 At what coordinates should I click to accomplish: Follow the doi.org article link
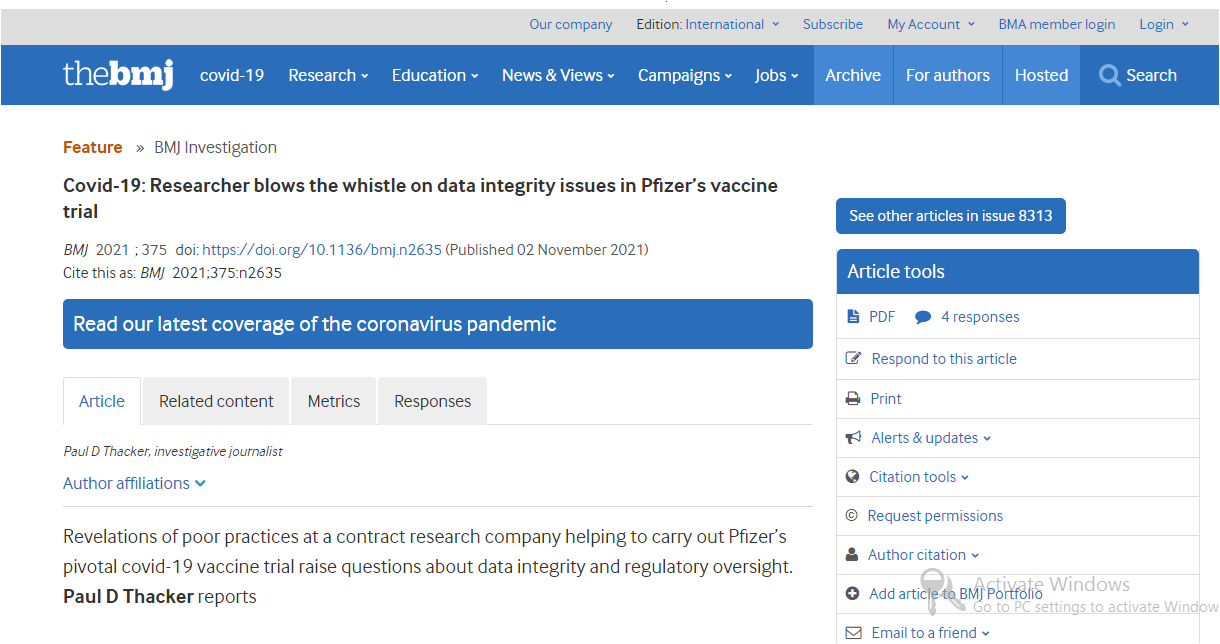(x=322, y=250)
